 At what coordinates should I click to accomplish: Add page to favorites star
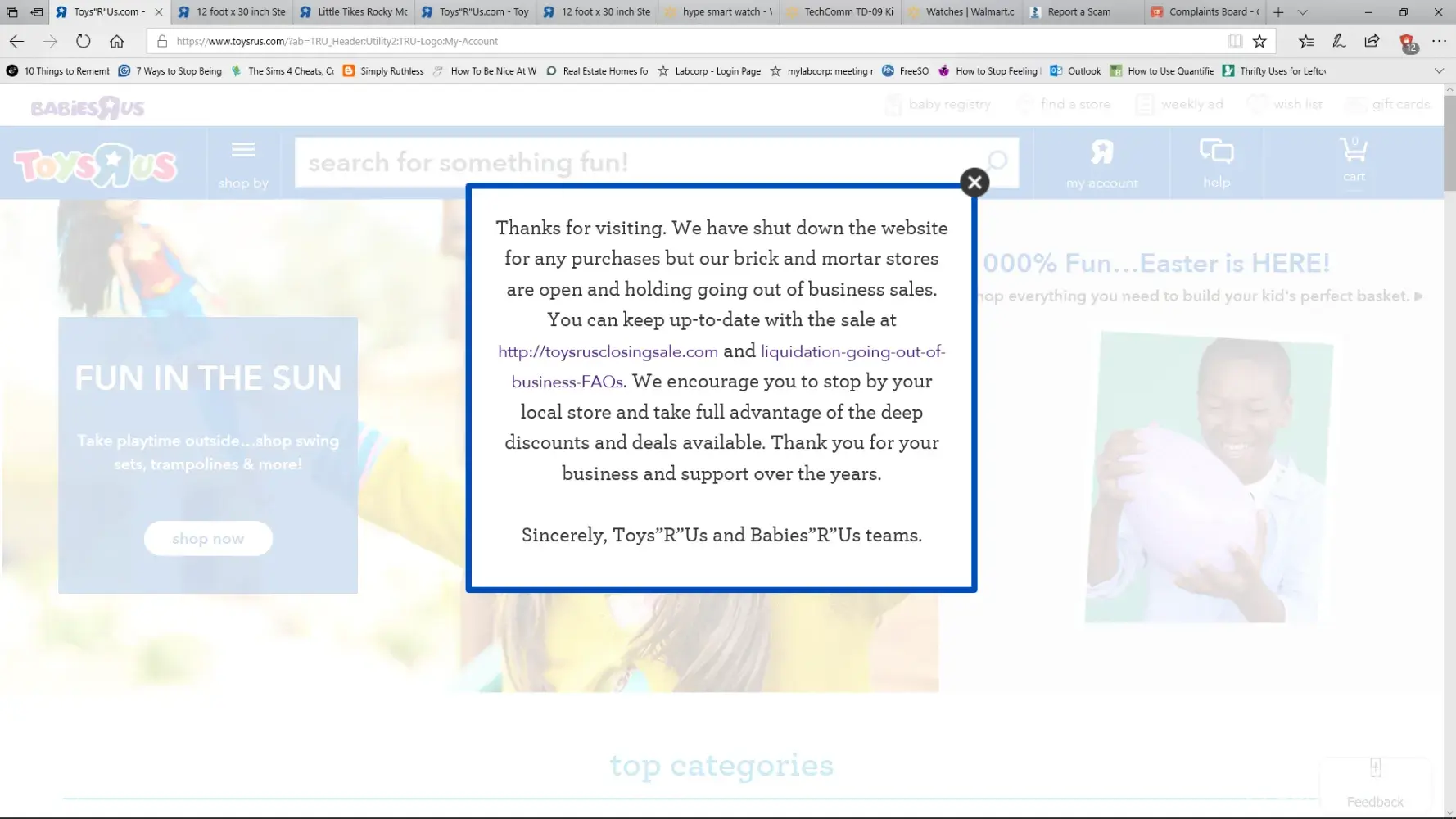coord(1259,41)
